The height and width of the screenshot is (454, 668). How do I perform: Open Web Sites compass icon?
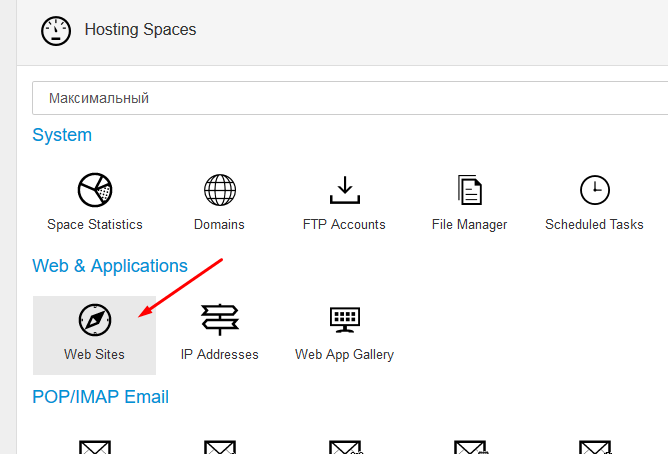[x=95, y=320]
